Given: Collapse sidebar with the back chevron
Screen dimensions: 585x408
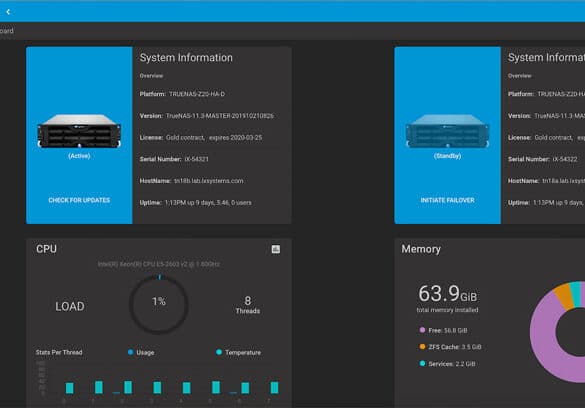Looking at the screenshot, I should point(8,12).
